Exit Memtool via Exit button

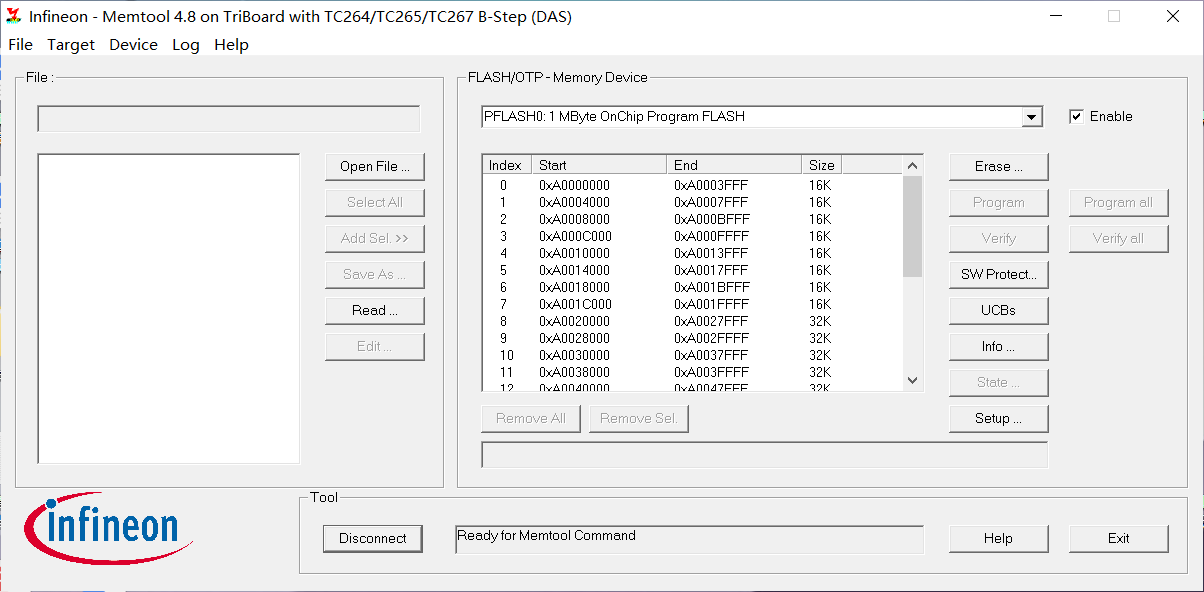(x=1118, y=538)
